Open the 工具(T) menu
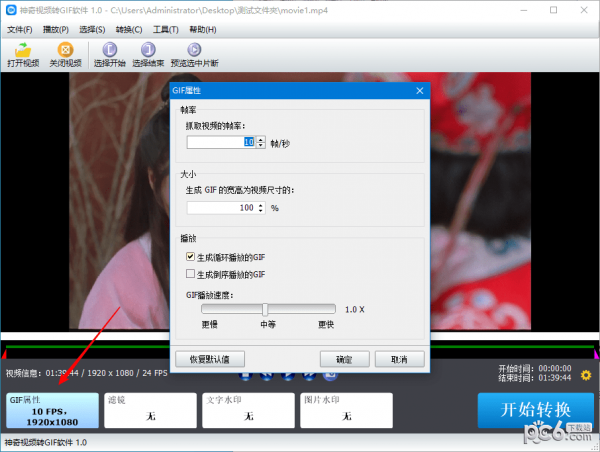Image resolution: width=600 pixels, height=452 pixels. pyautogui.click(x=166, y=29)
